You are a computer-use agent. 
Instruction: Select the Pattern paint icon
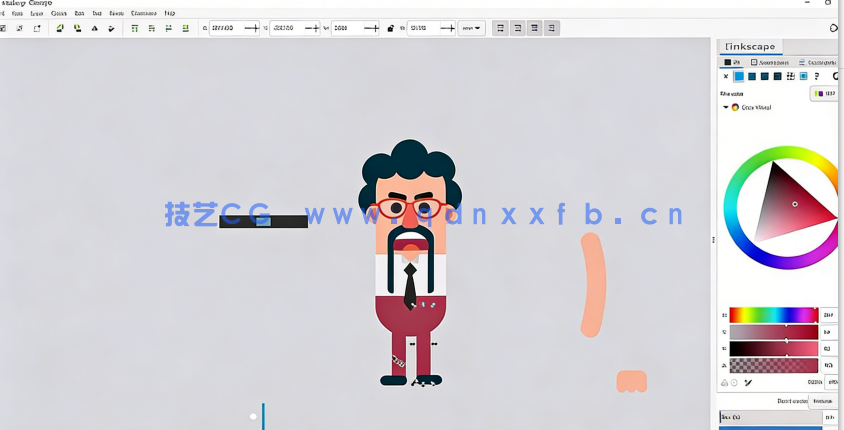(791, 76)
